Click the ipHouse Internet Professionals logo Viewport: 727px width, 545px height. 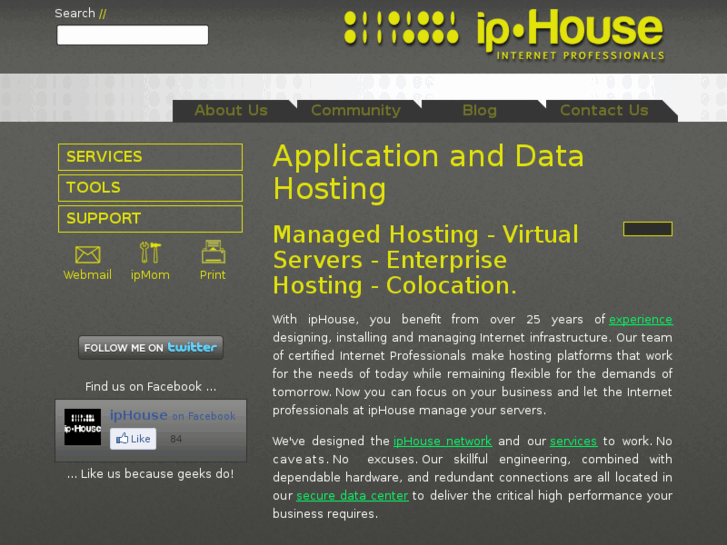click(x=504, y=33)
